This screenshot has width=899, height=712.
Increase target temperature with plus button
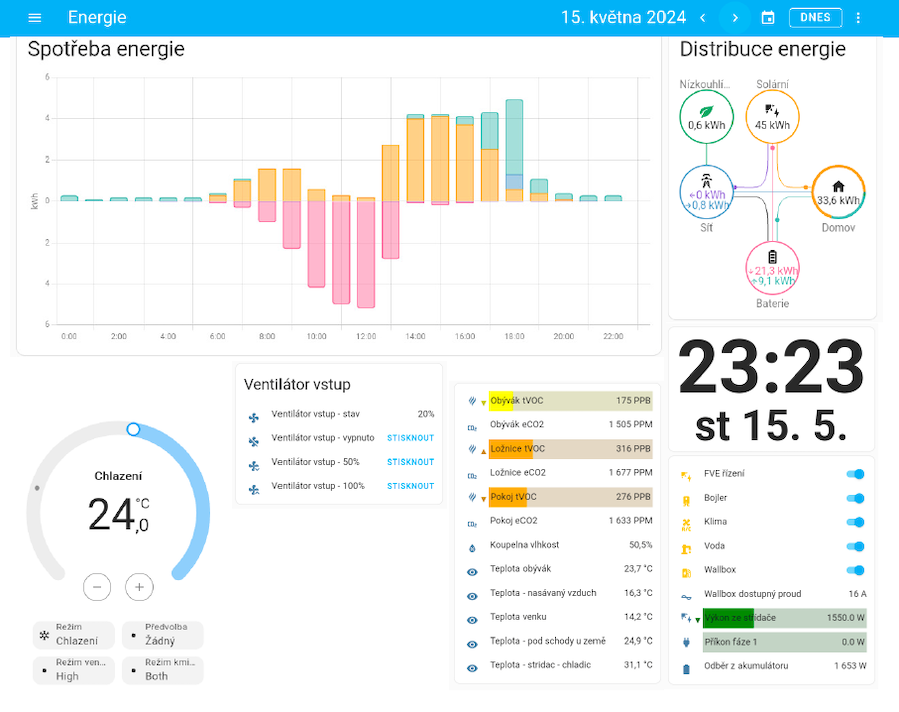(139, 587)
